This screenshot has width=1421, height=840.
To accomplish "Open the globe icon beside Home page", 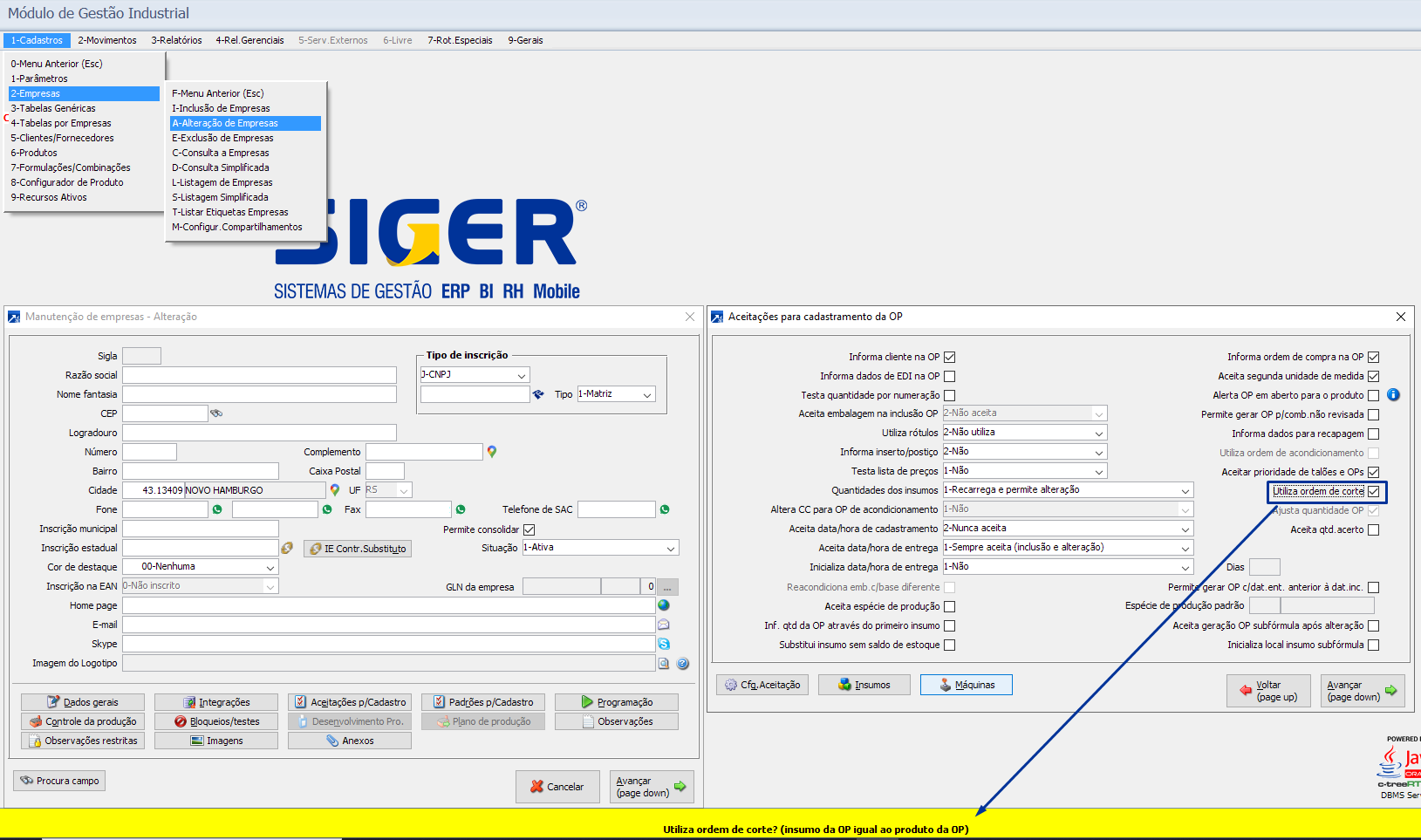I will (x=664, y=605).
